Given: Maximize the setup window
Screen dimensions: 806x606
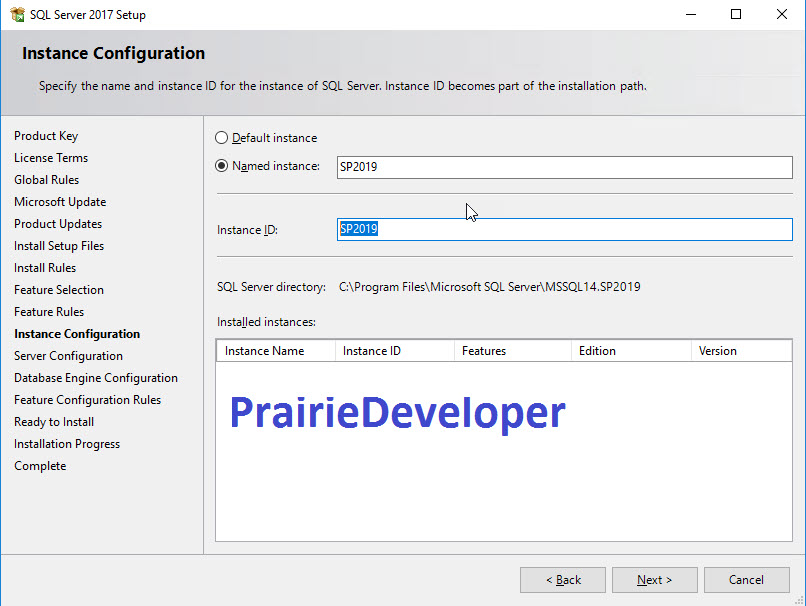Looking at the screenshot, I should (736, 14).
